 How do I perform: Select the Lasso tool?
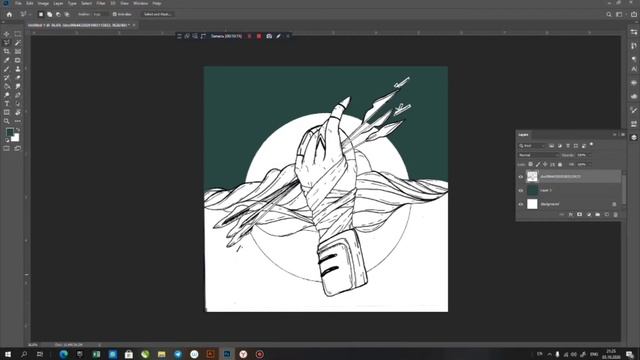(7, 43)
